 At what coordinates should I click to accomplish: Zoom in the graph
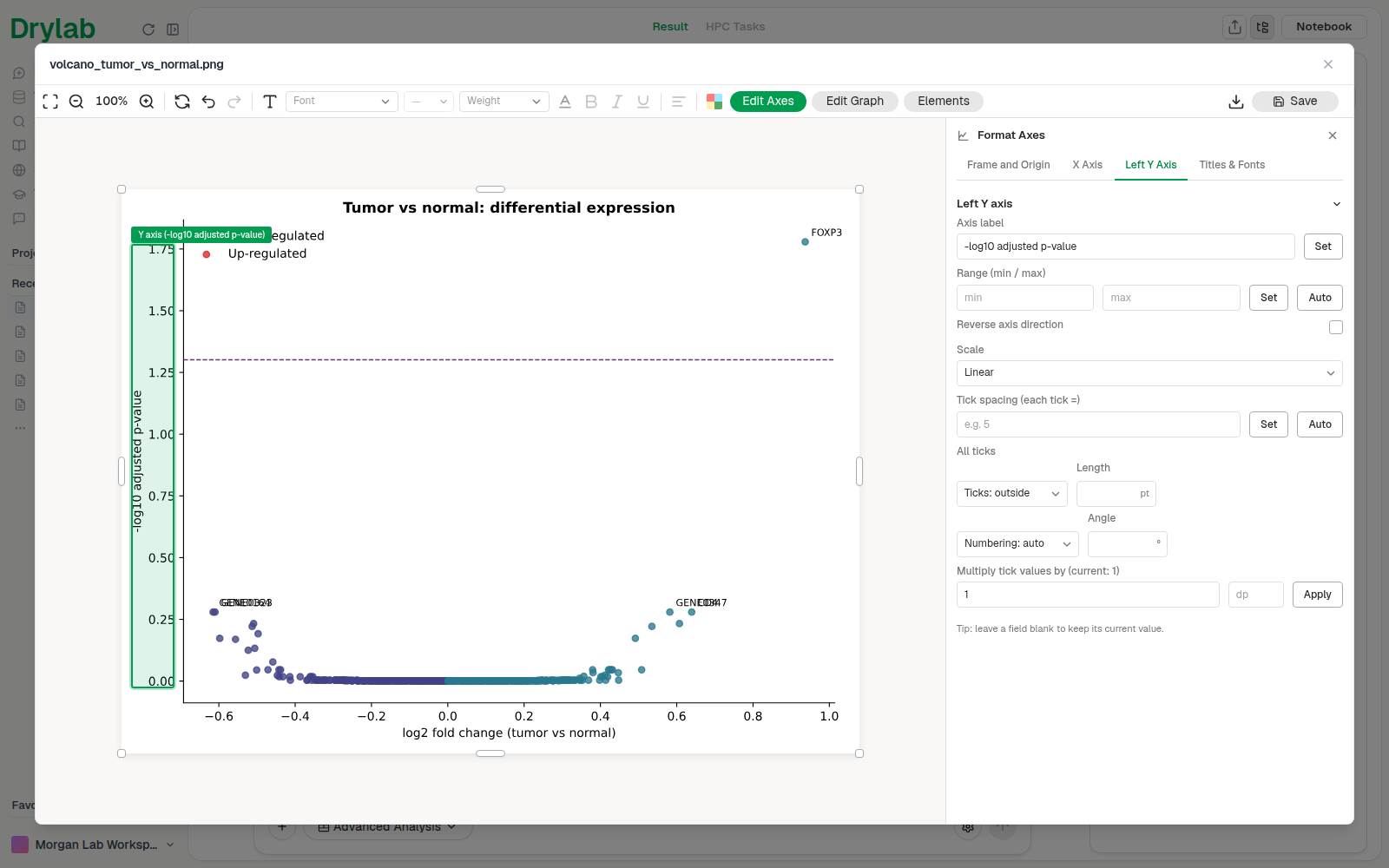pos(147,102)
